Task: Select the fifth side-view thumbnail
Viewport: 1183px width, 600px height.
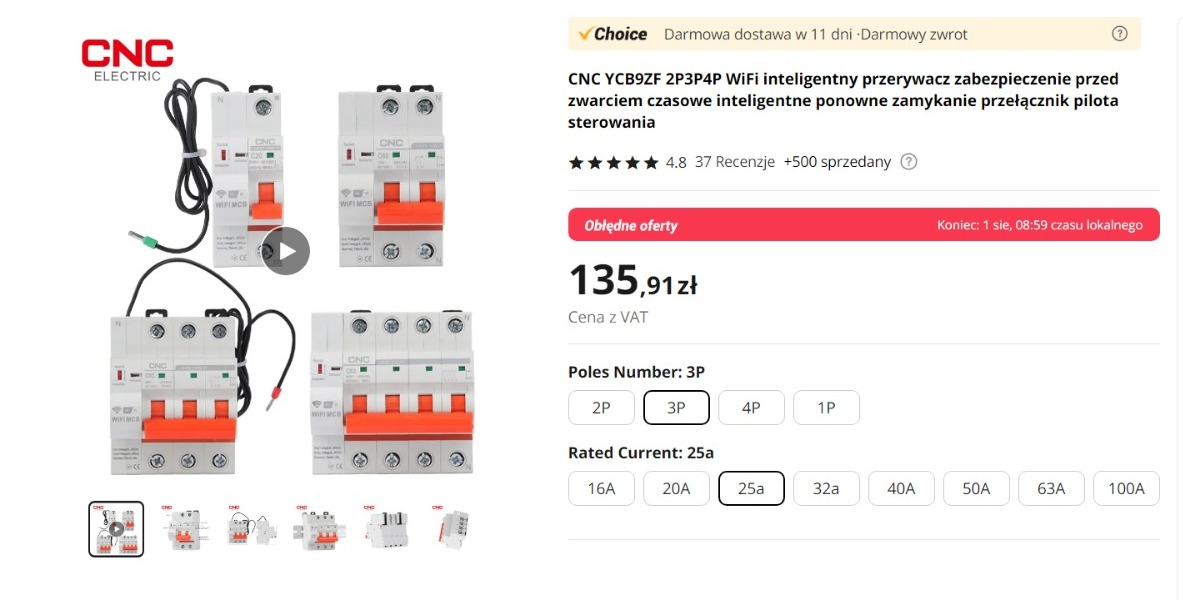Action: [x=386, y=529]
